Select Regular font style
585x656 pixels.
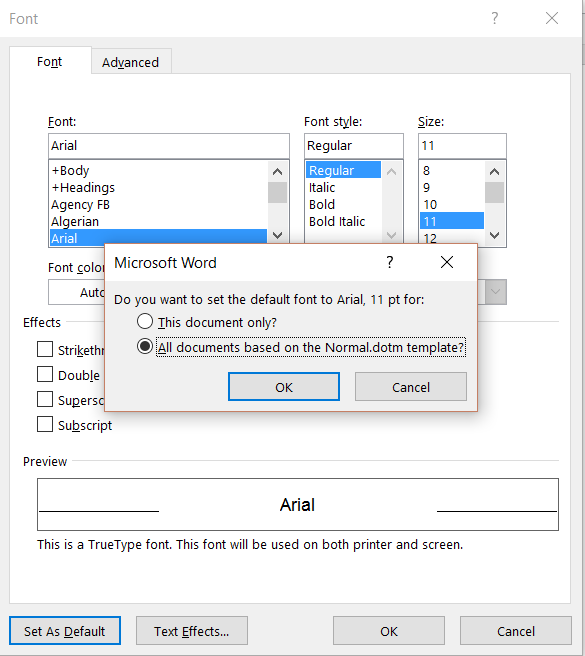tap(343, 170)
